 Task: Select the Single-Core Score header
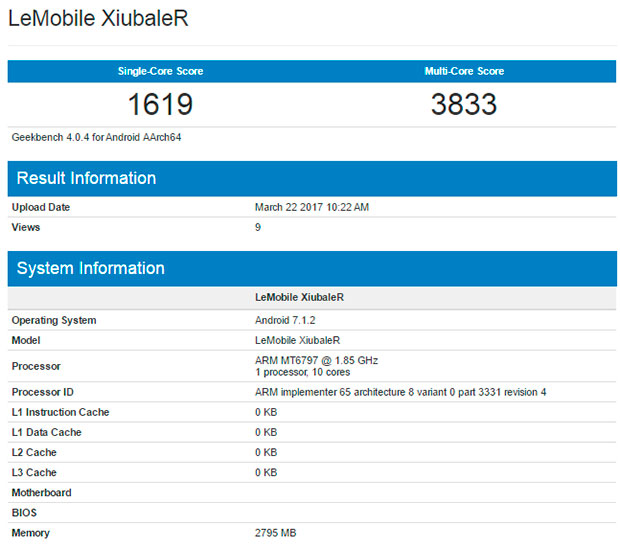tap(159, 71)
